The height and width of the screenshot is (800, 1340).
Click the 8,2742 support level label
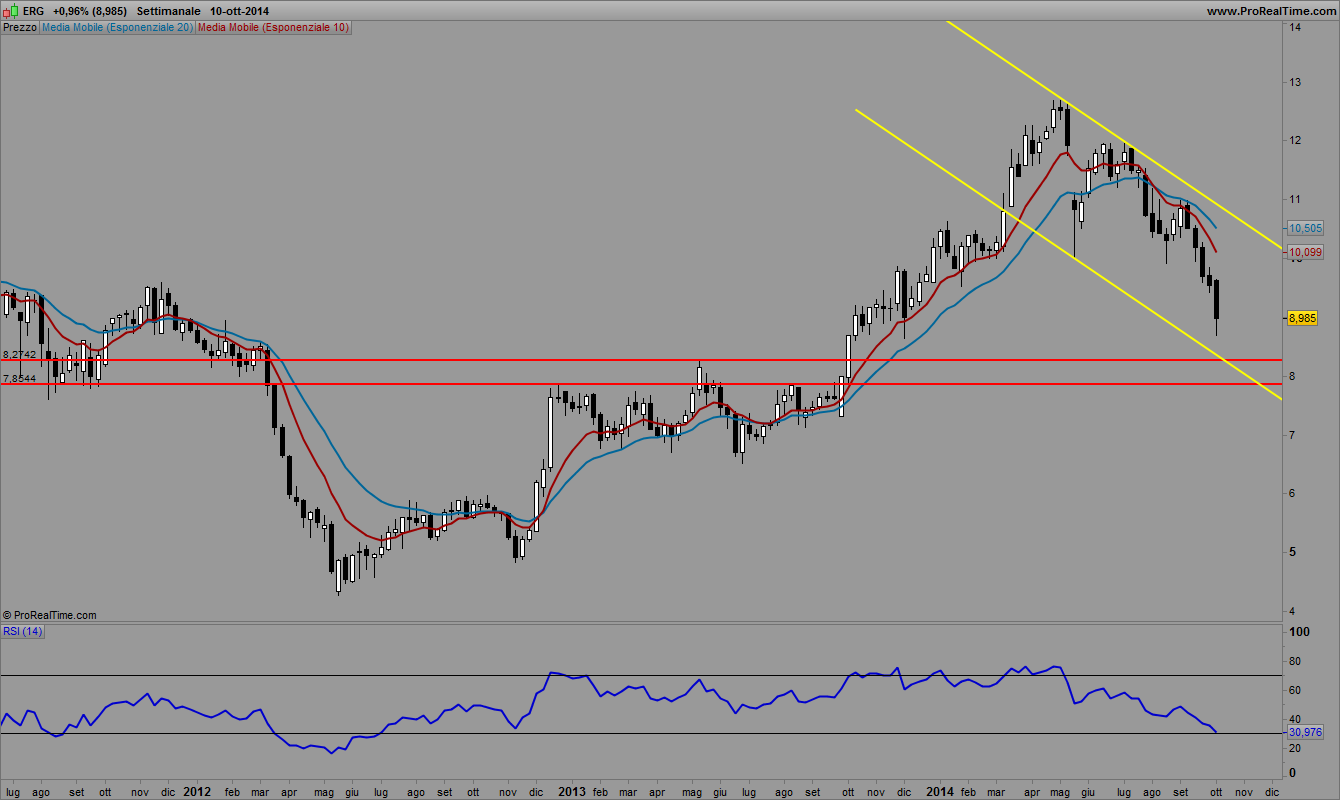pyautogui.click(x=20, y=355)
